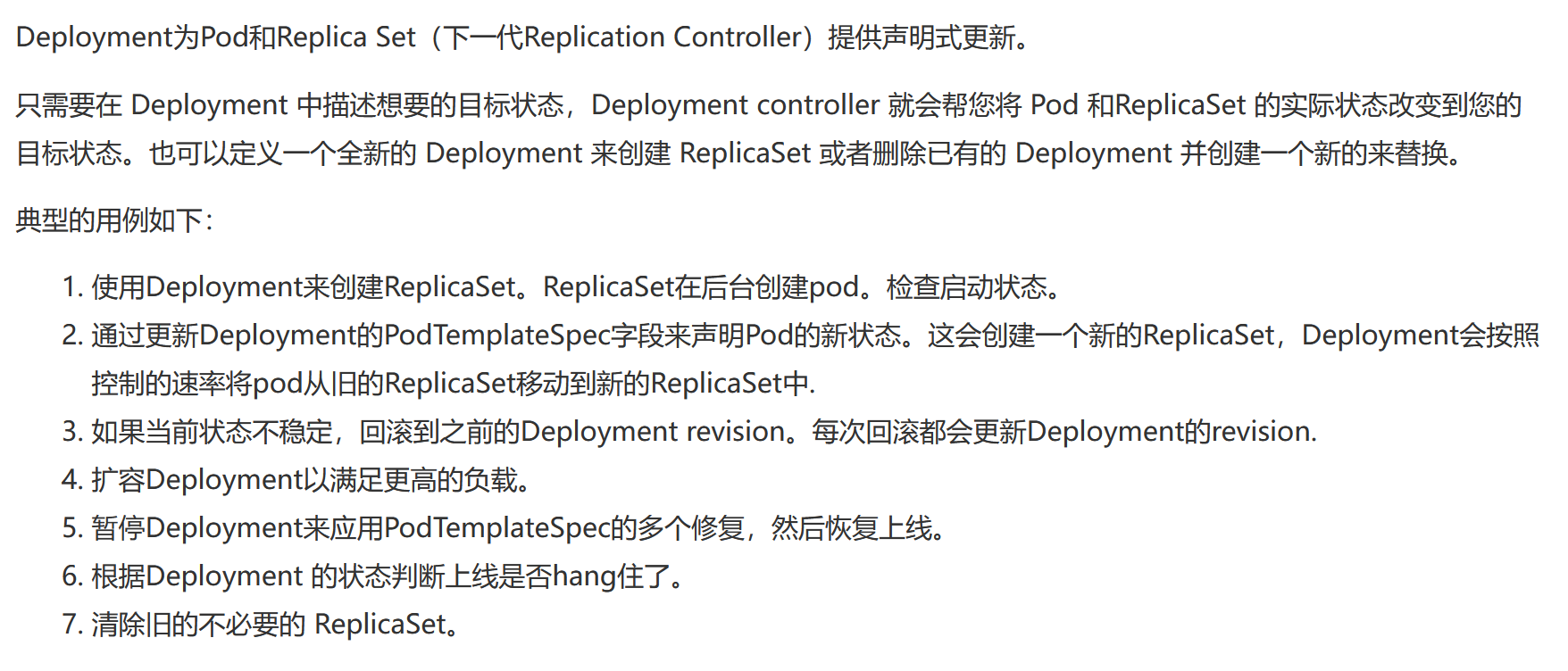Click '检查启动状态' in list item 1
This screenshot has height=671, width=1568.
pyautogui.click(x=966, y=287)
